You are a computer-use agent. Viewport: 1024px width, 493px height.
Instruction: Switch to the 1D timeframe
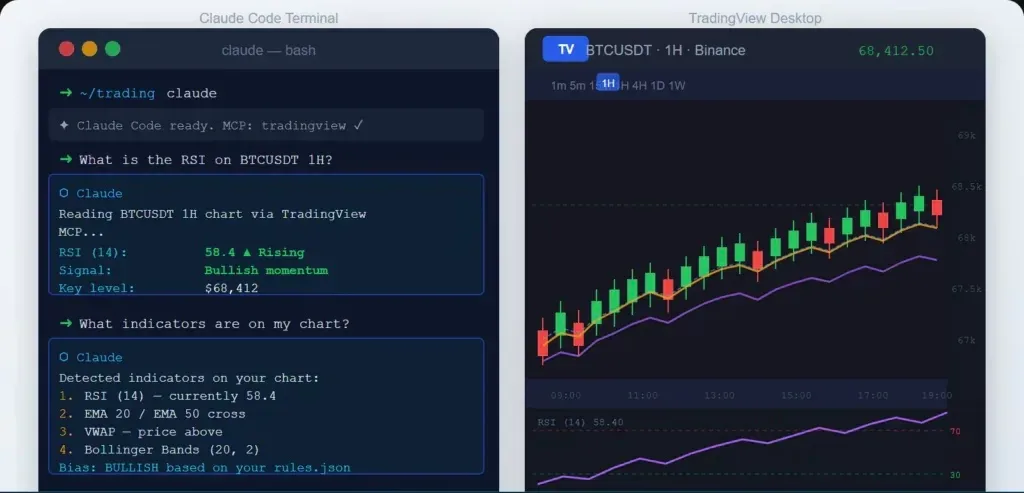click(x=658, y=86)
